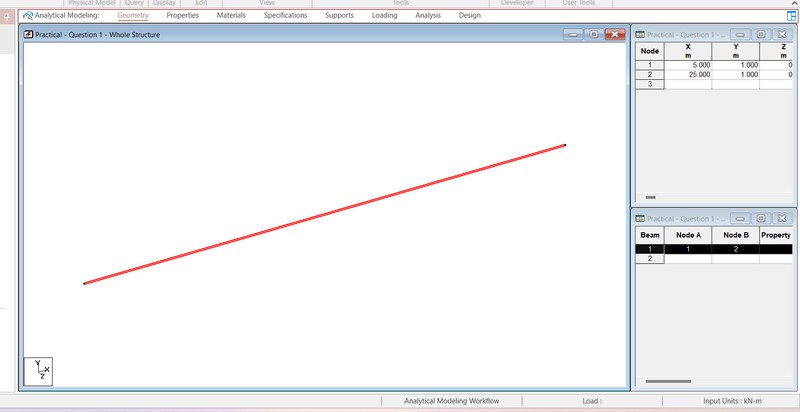Select node row 1 header
Screen dimensions: 800x412
[649, 65]
